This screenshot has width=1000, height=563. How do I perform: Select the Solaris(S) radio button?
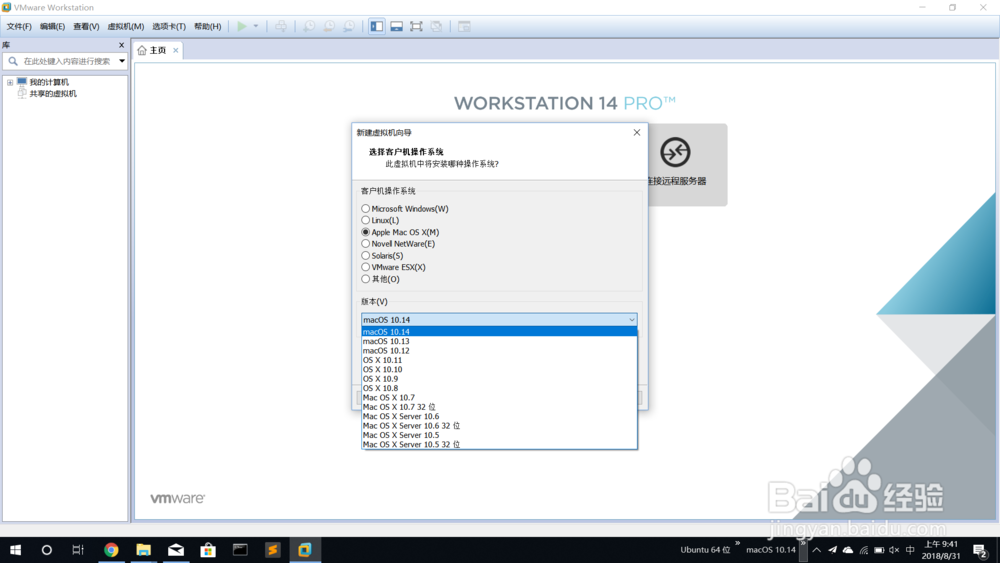[x=365, y=256]
